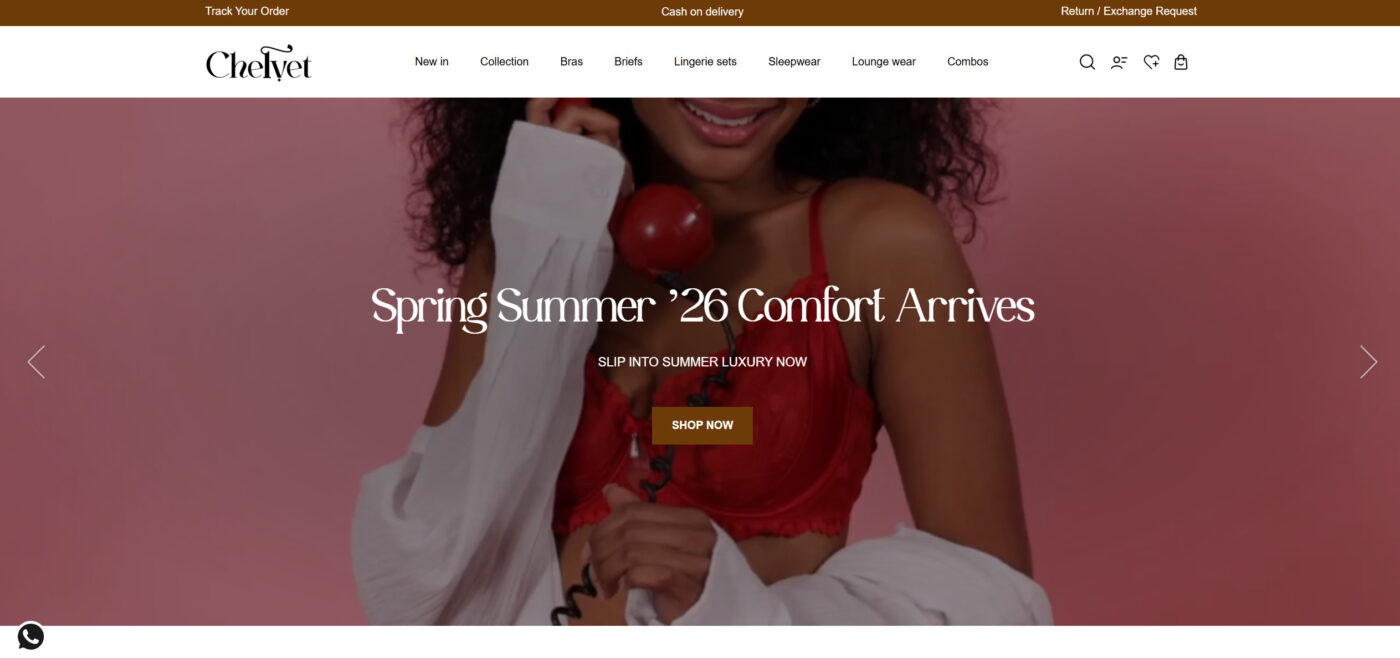1400x658 pixels.
Task: Open the account login icon
Action: pyautogui.click(x=1119, y=62)
